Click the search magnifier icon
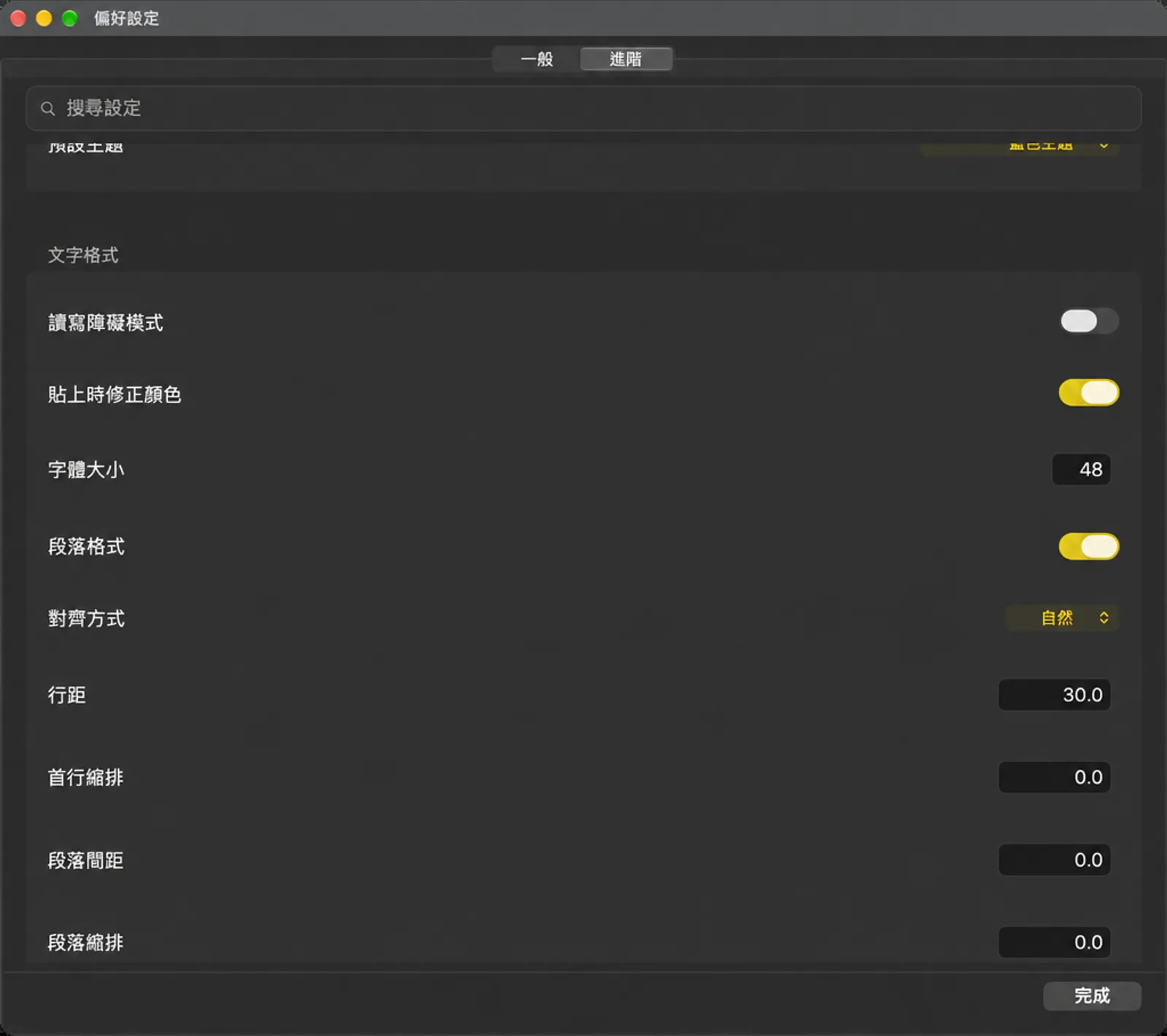 click(x=48, y=109)
